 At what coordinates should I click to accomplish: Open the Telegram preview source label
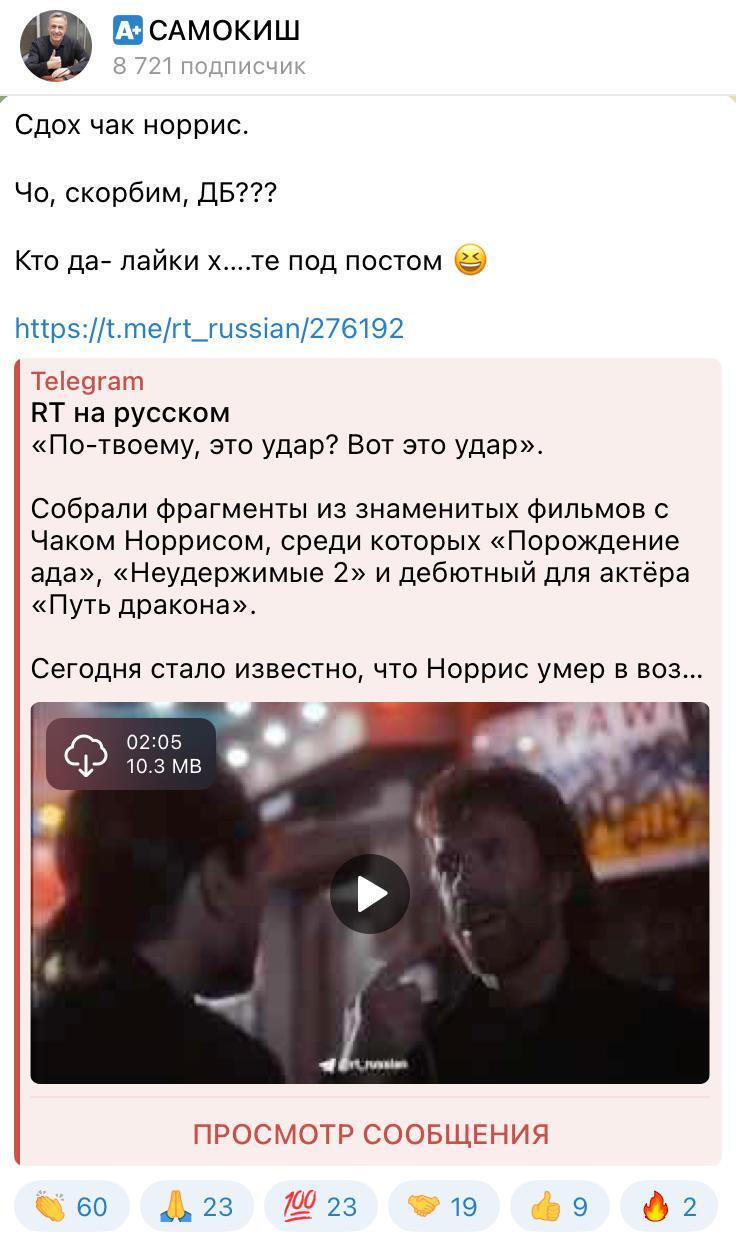click(87, 381)
